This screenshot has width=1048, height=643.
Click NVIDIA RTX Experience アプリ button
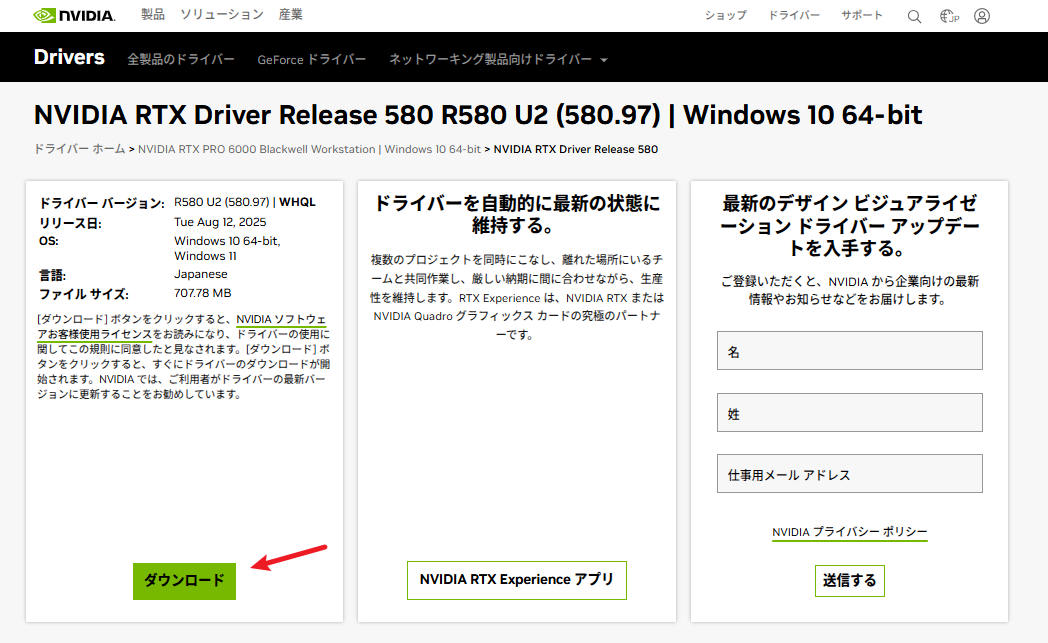point(516,580)
